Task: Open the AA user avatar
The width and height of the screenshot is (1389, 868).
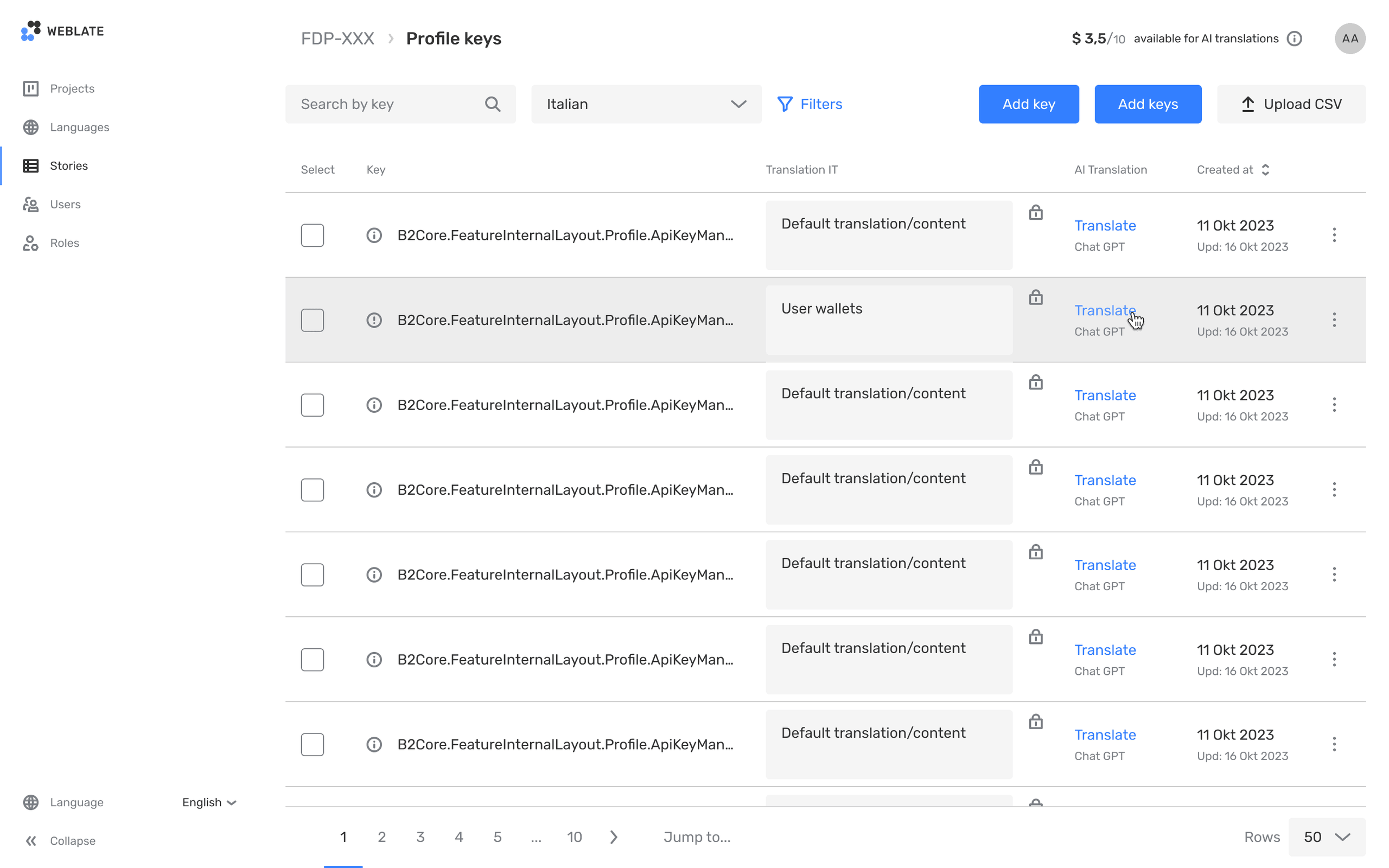Action: pyautogui.click(x=1350, y=39)
